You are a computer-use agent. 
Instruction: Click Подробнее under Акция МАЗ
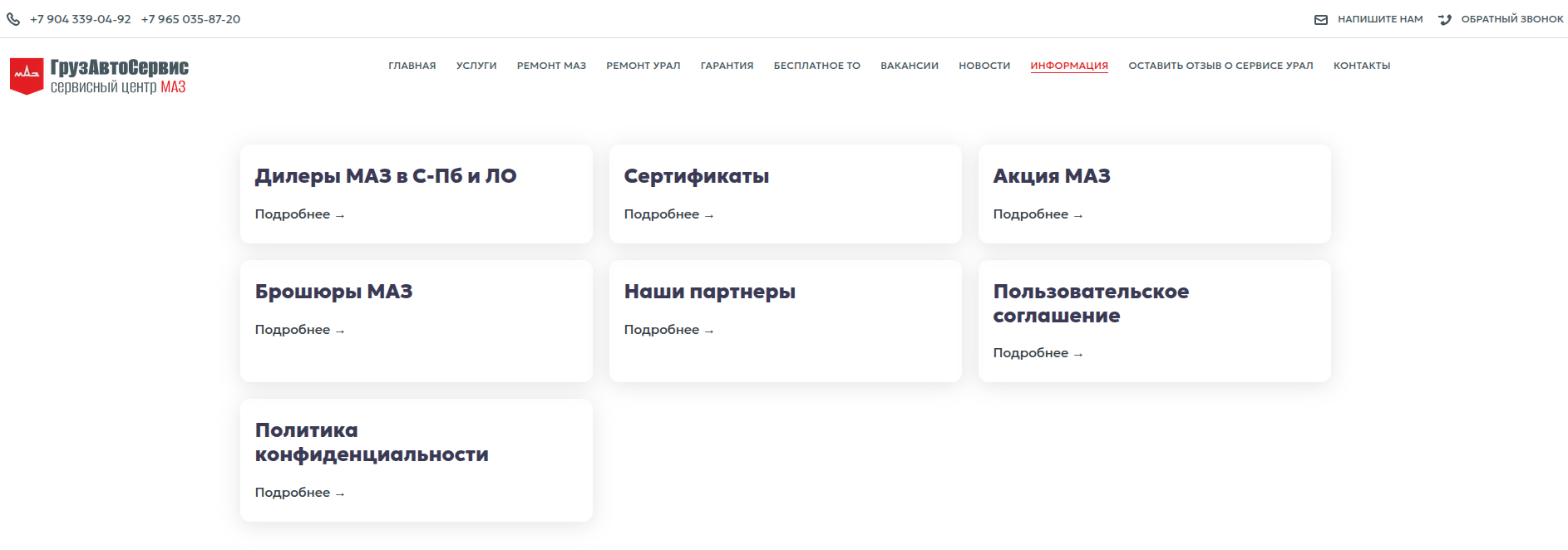(1038, 214)
